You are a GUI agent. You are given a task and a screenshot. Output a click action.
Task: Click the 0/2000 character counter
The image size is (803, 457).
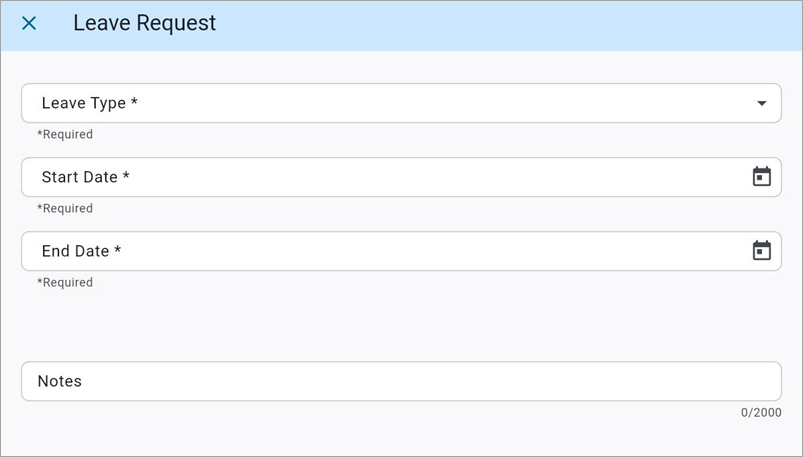click(761, 412)
